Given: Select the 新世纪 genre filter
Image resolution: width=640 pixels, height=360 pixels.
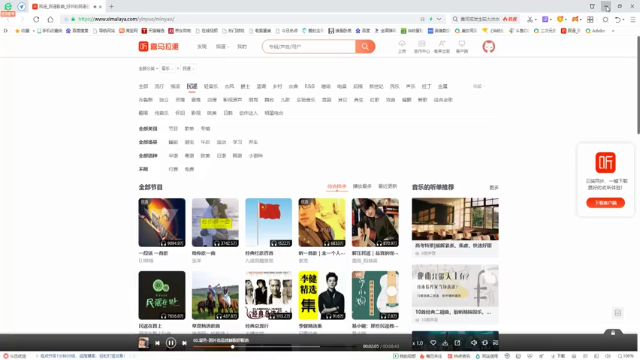Looking at the screenshot, I should [376, 86].
